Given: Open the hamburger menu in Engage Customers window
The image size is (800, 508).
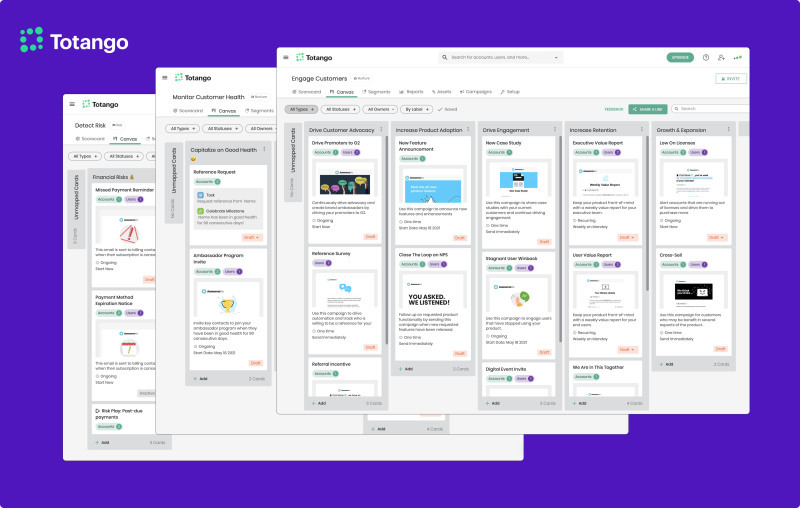Looking at the screenshot, I should 286,58.
